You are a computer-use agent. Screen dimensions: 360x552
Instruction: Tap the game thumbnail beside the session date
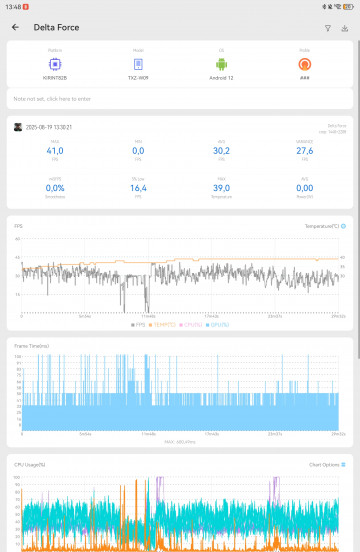tap(18, 127)
